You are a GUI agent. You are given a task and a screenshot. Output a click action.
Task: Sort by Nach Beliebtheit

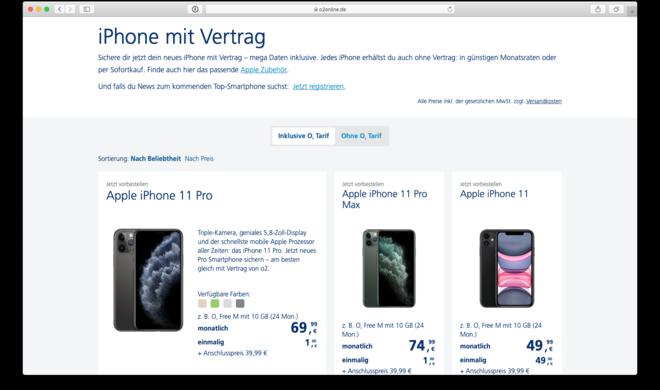(155, 159)
